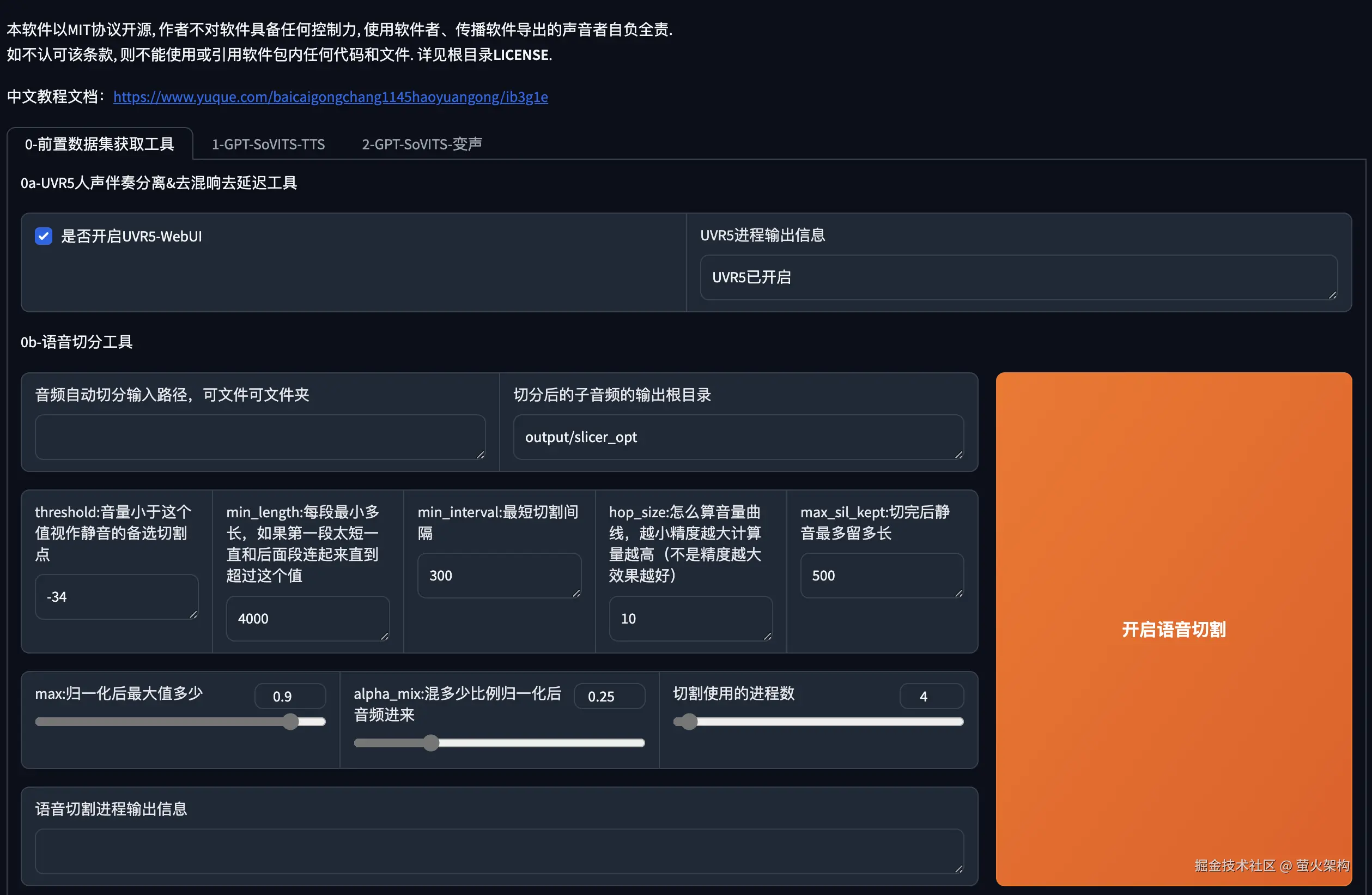Click the threshold field showing -34
The height and width of the screenshot is (895, 1372).
117,596
